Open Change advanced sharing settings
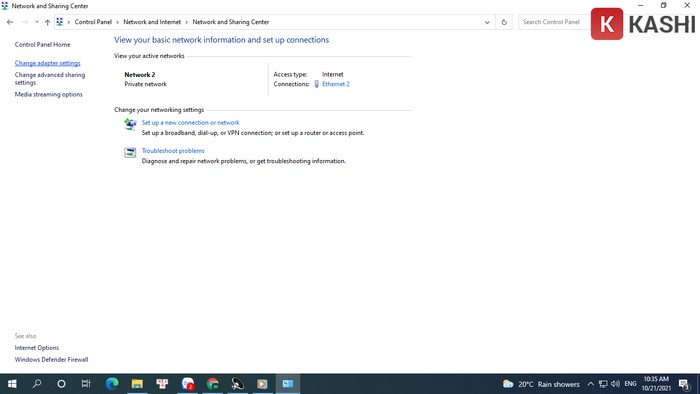Image resolution: width=700 pixels, height=394 pixels. click(x=50, y=79)
